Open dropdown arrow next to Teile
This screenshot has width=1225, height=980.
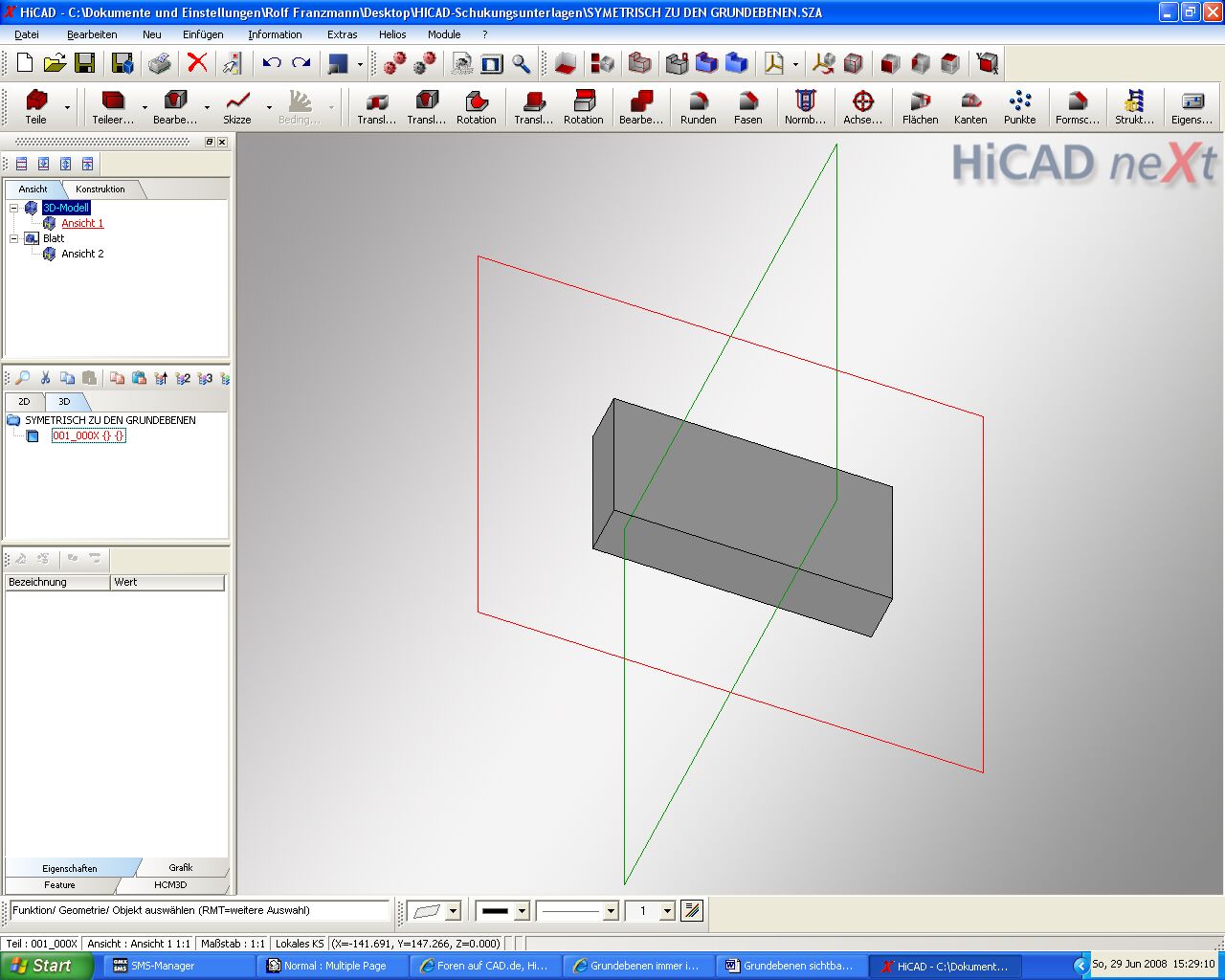pos(67,107)
